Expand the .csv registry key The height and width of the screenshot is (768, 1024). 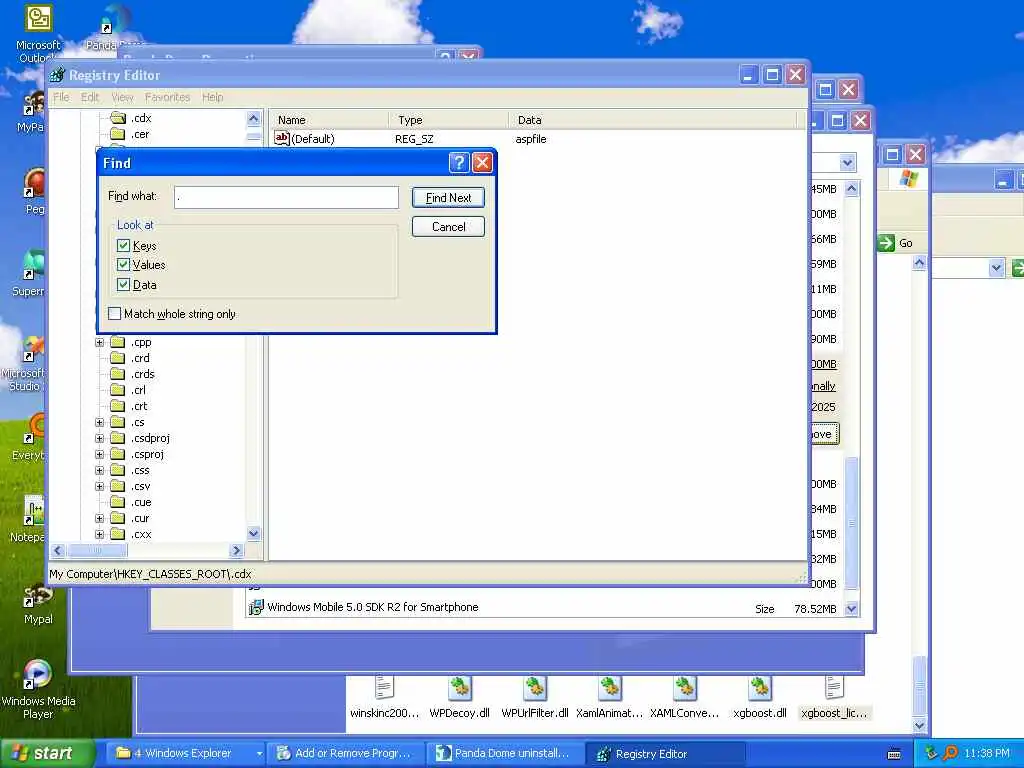[x=99, y=487]
